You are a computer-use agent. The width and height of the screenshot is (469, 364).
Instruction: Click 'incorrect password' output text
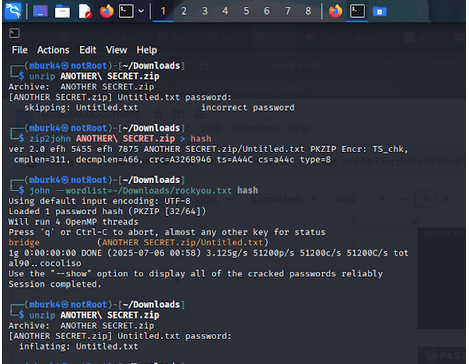[248, 108]
